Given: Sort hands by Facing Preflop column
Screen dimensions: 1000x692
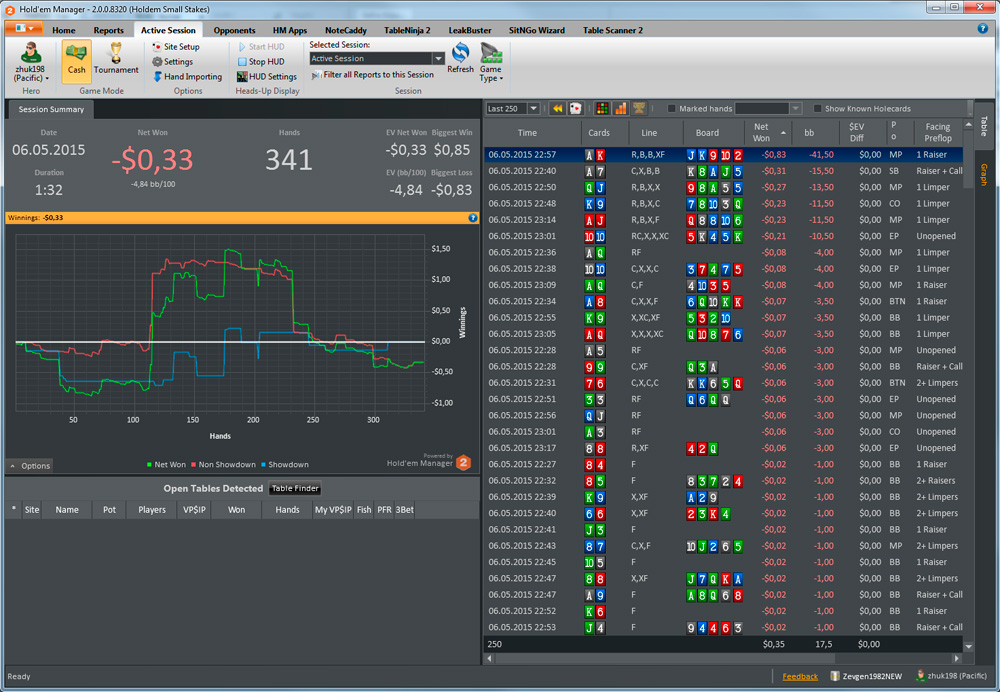Looking at the screenshot, I should tap(938, 133).
